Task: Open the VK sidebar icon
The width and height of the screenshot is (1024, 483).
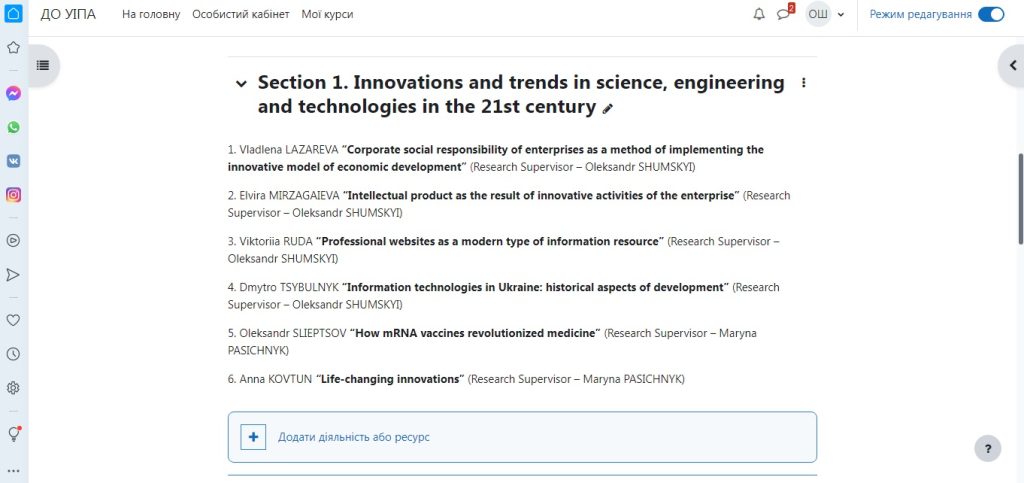Action: (13, 161)
